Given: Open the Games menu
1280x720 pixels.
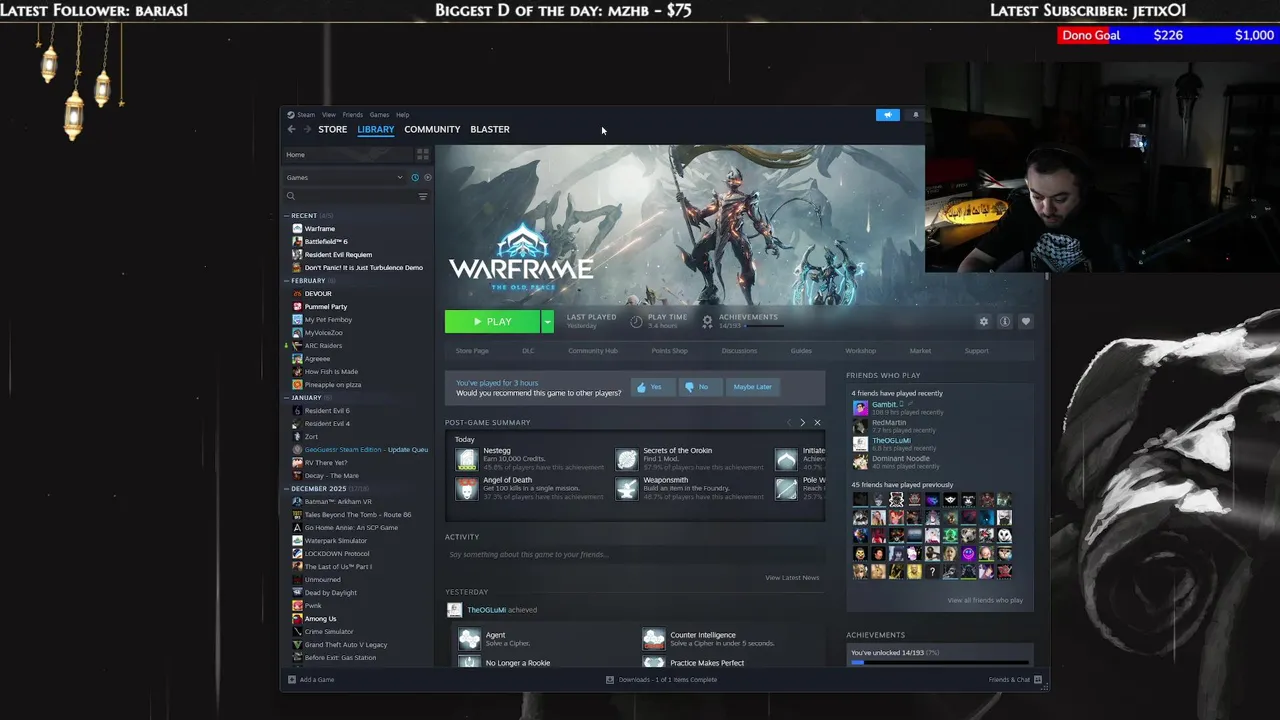Looking at the screenshot, I should (379, 115).
